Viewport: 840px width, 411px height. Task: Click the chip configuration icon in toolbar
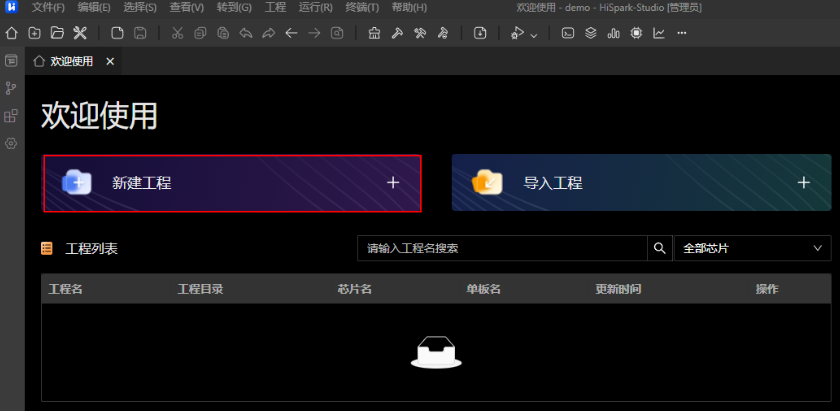click(x=636, y=33)
